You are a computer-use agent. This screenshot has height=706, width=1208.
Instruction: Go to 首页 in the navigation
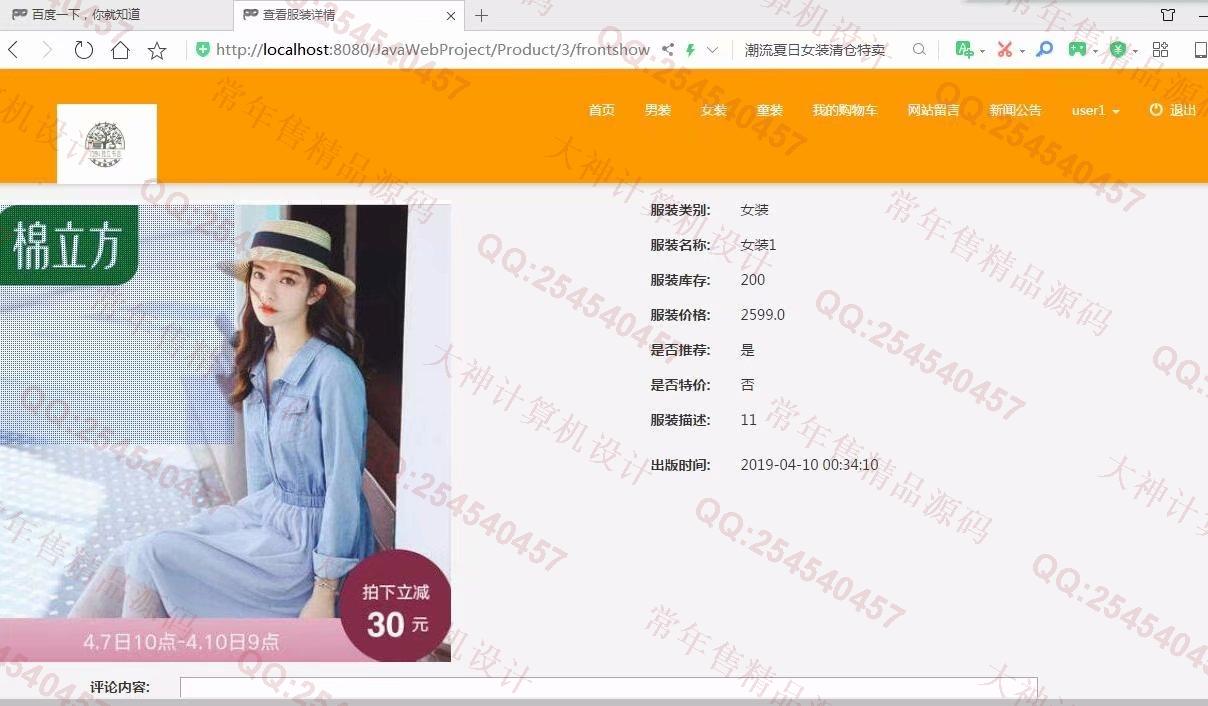pos(601,110)
